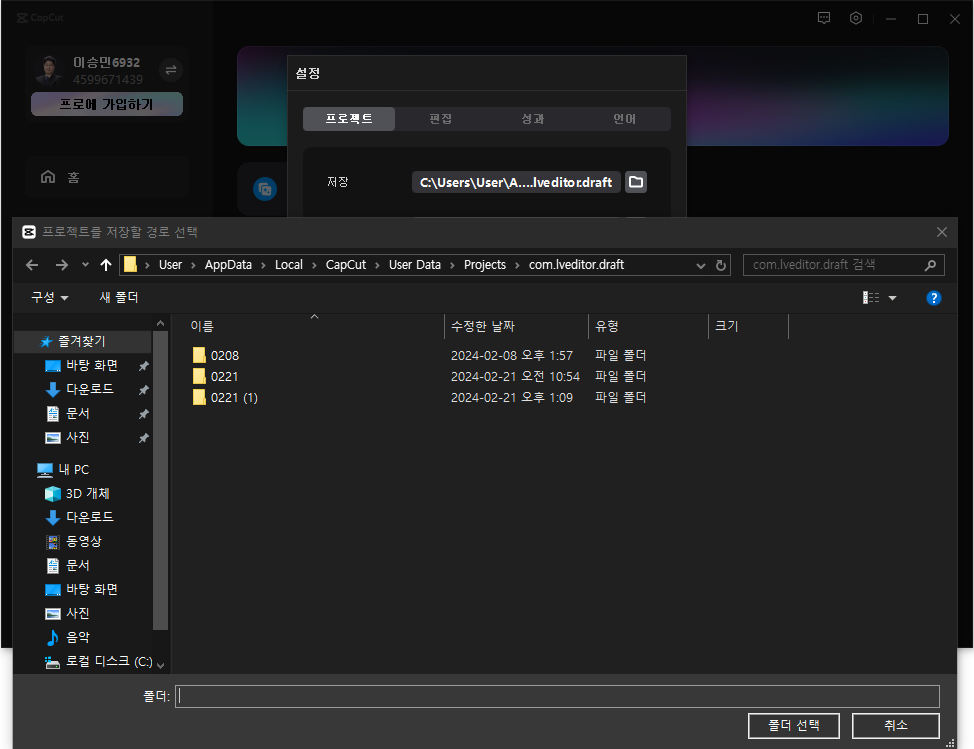Click the user profile avatar
The height and width of the screenshot is (749, 974).
pyautogui.click(x=49, y=70)
